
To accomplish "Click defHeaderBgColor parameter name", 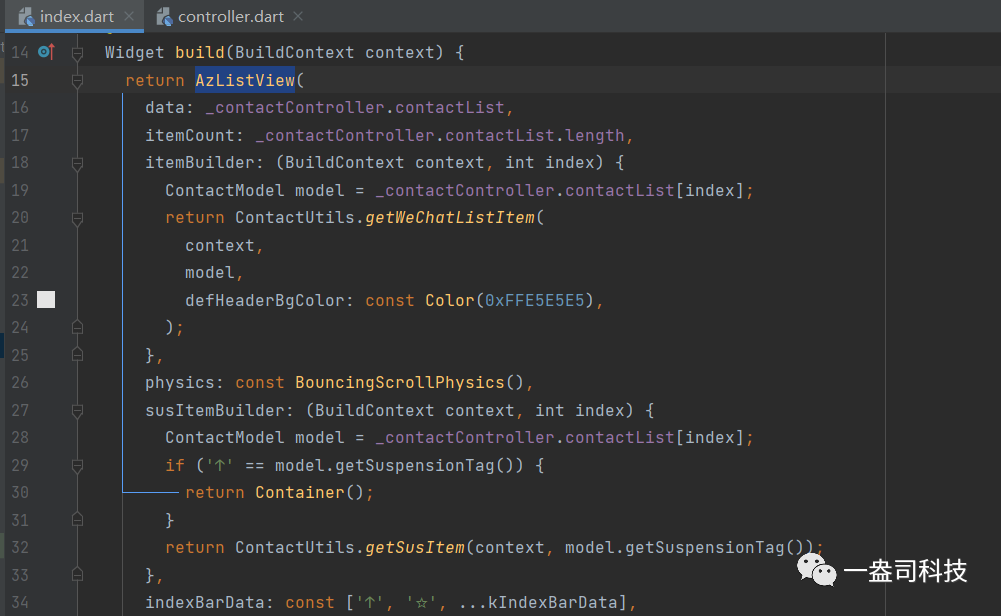I will 265,300.
